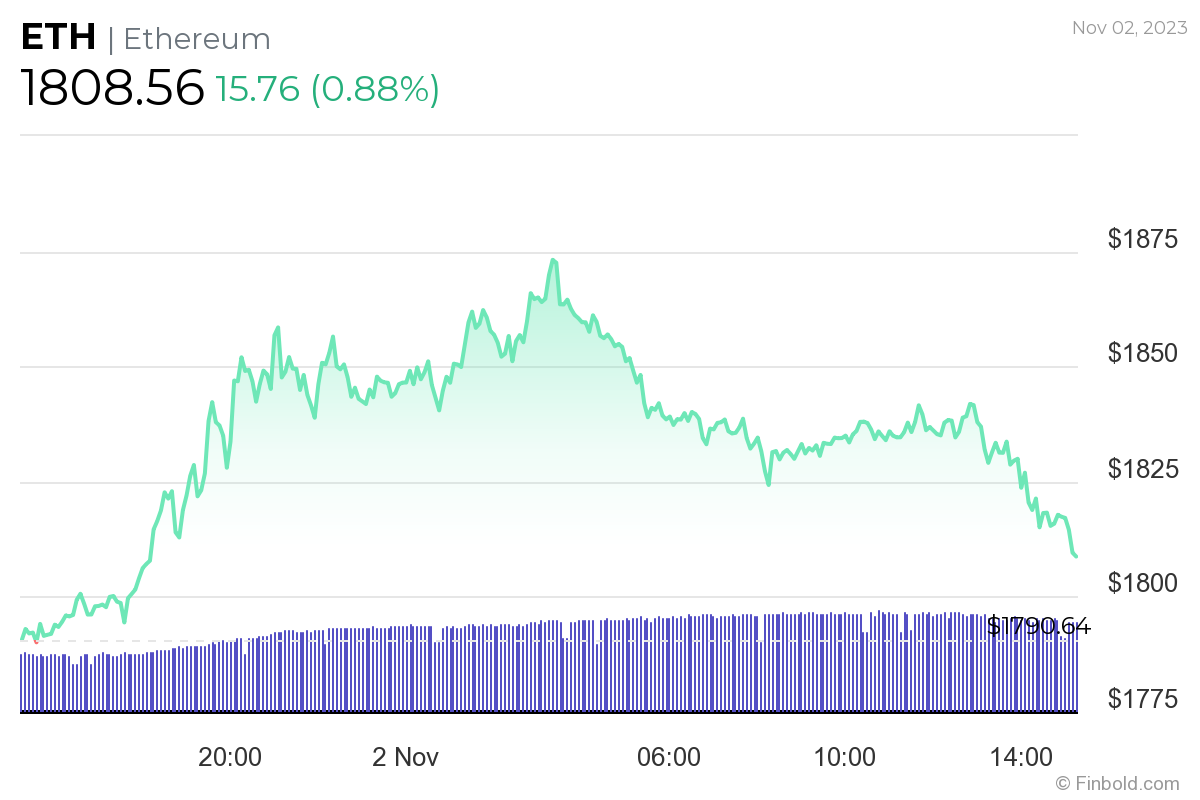Image resolution: width=1200 pixels, height=800 pixels.
Task: Click the green 15.76 (0.88%) change
Action: pyautogui.click(x=327, y=90)
